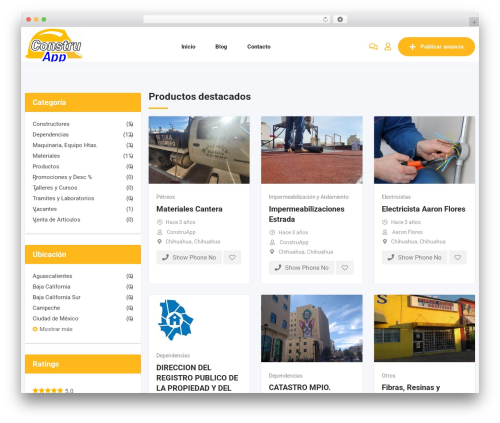
Task: Favorite Materiales Cantera with heart icon
Action: pos(232,257)
